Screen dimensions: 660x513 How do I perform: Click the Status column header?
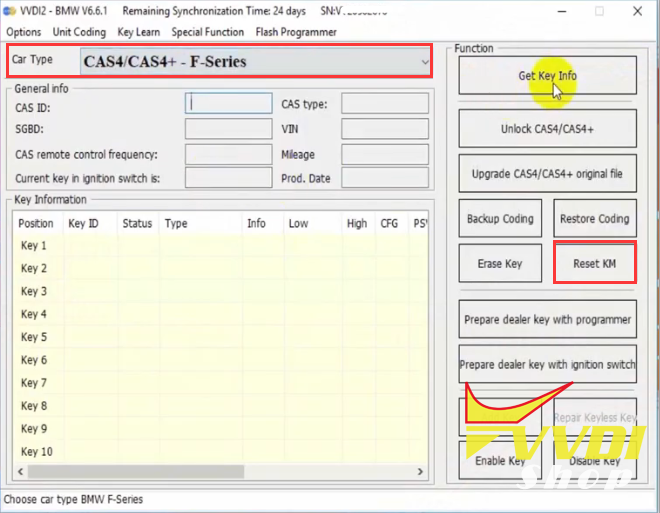pos(137,224)
